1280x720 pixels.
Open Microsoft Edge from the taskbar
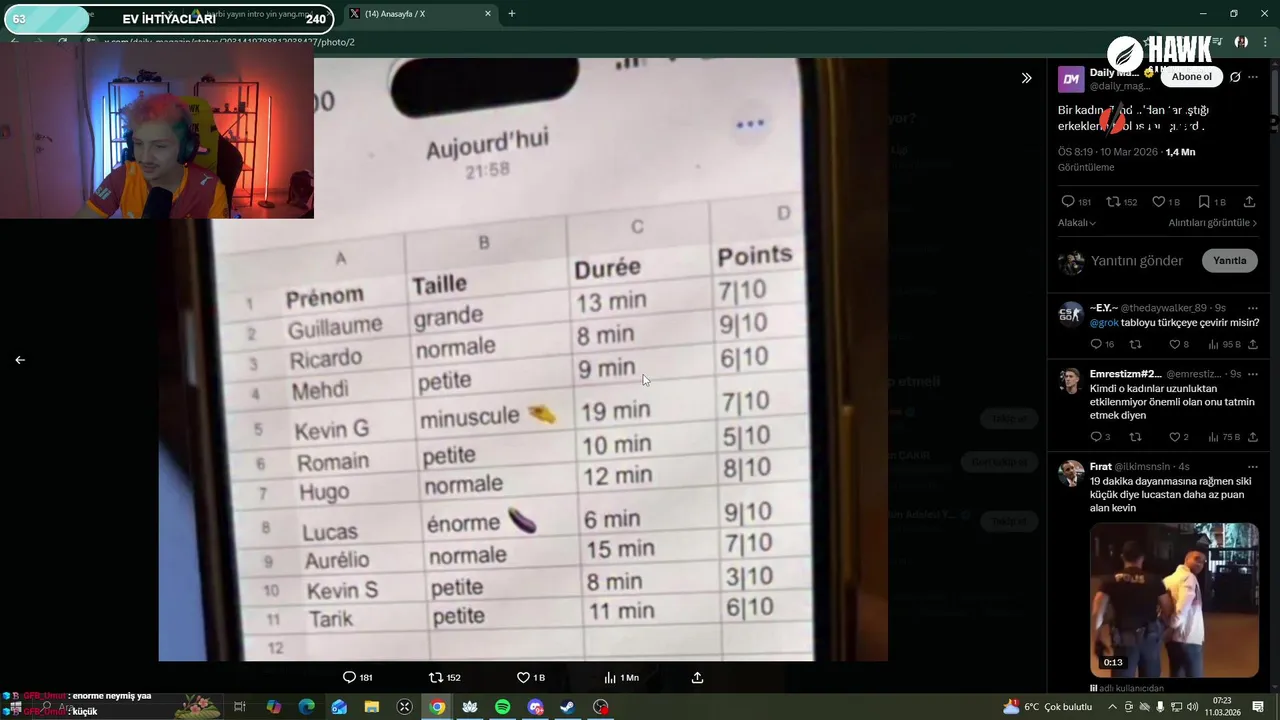[306, 707]
